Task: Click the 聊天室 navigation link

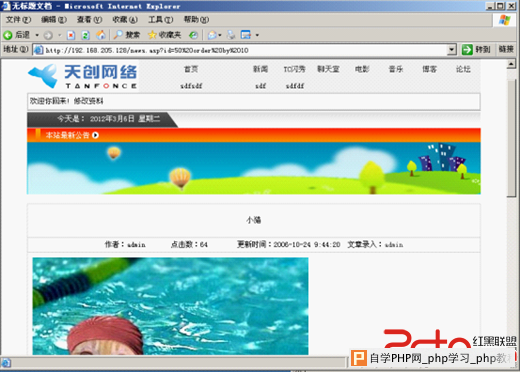Action: click(328, 69)
